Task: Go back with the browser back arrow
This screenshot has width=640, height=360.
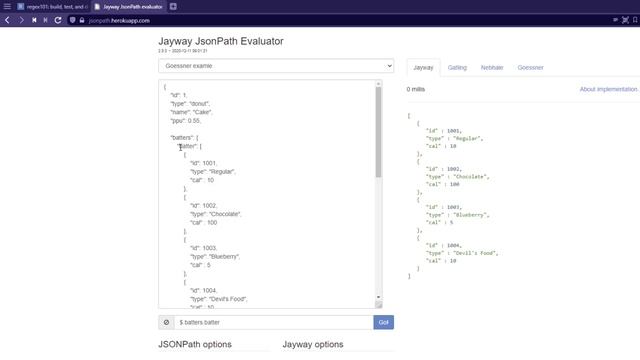Action: [x=7, y=20]
